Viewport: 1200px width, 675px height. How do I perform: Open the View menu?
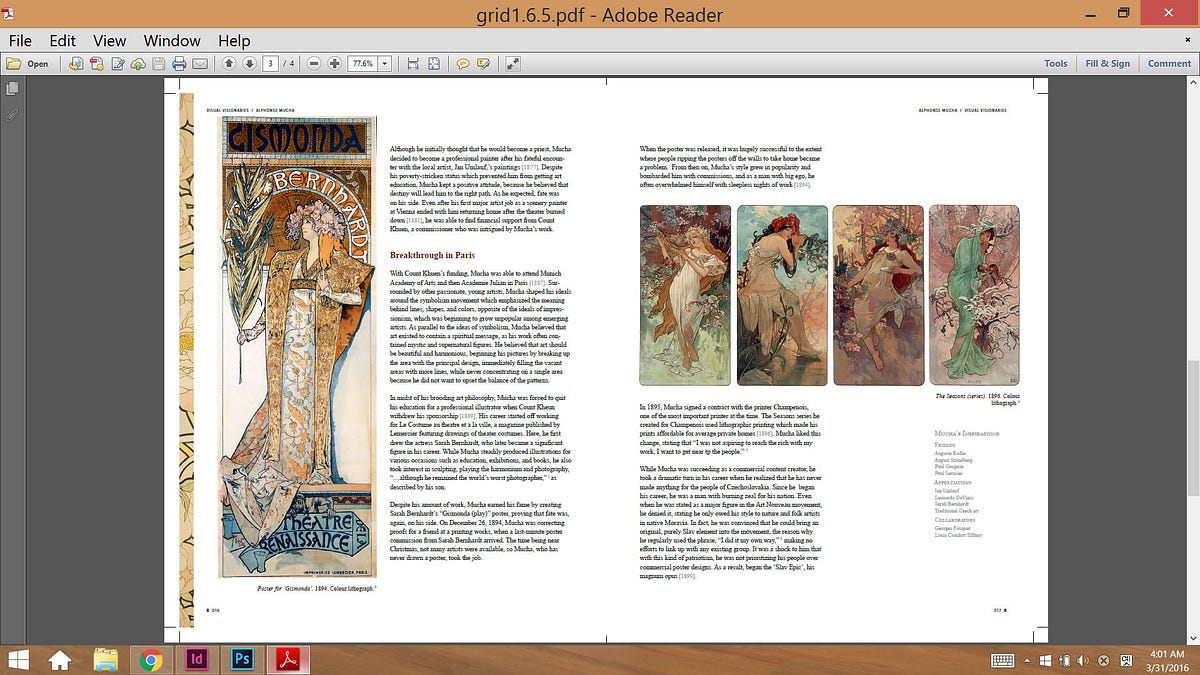110,41
